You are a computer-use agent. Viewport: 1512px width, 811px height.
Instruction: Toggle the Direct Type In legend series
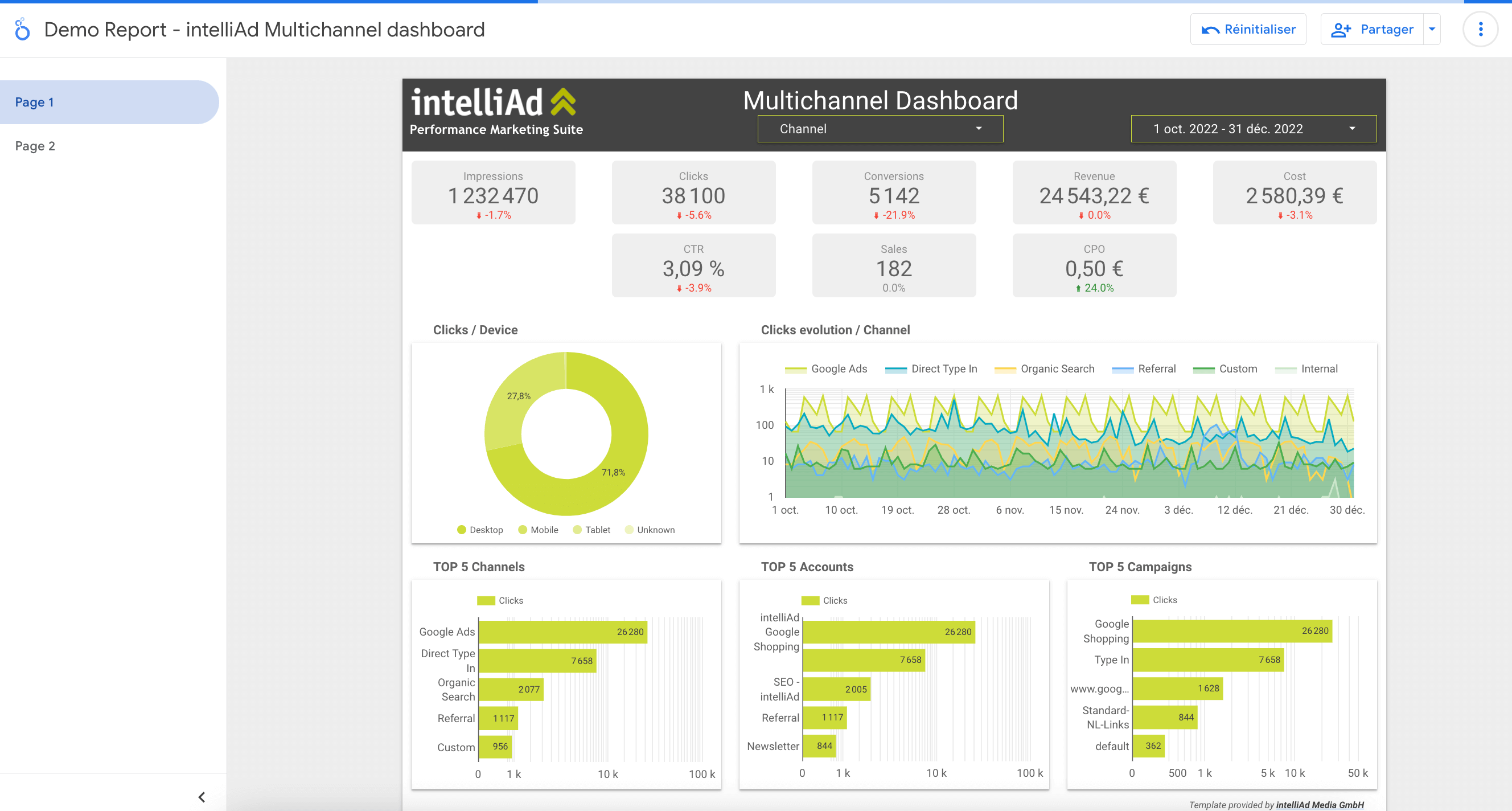point(930,369)
